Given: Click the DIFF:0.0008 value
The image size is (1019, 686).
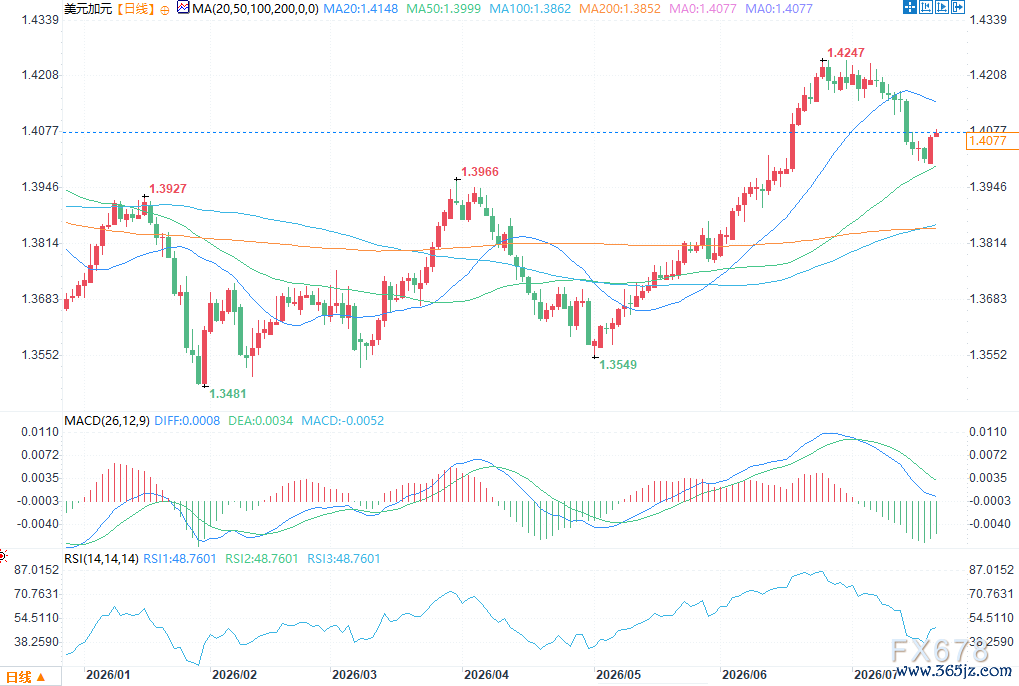Looking at the screenshot, I should pyautogui.click(x=187, y=420).
